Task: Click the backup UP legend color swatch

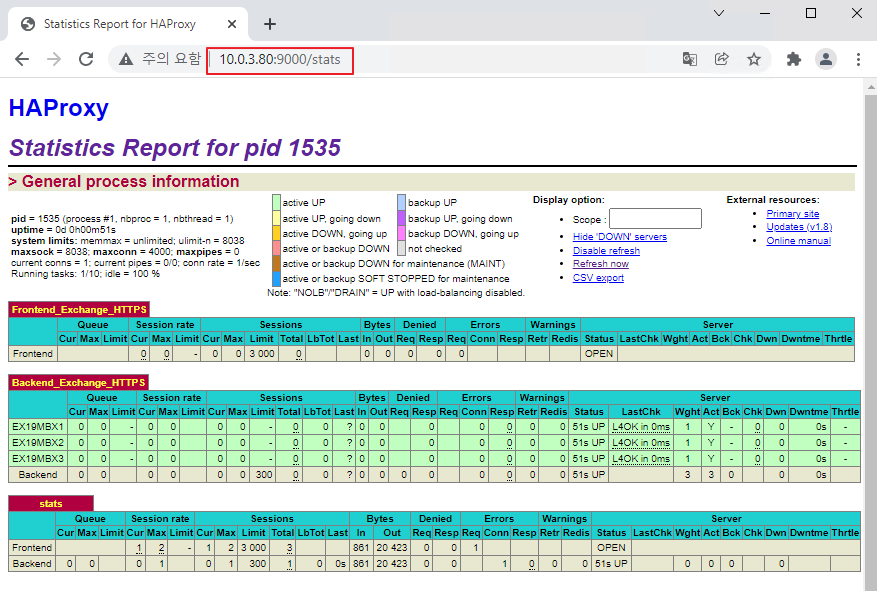Action: [402, 202]
